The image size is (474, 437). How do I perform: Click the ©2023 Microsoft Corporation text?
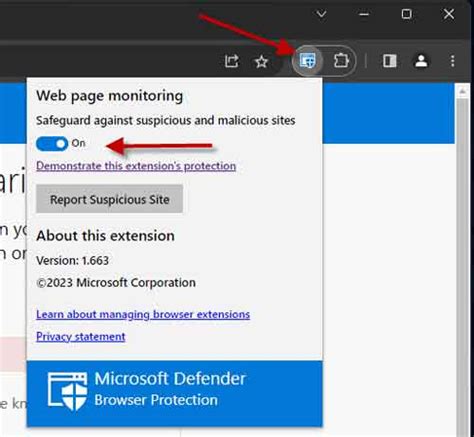point(116,283)
